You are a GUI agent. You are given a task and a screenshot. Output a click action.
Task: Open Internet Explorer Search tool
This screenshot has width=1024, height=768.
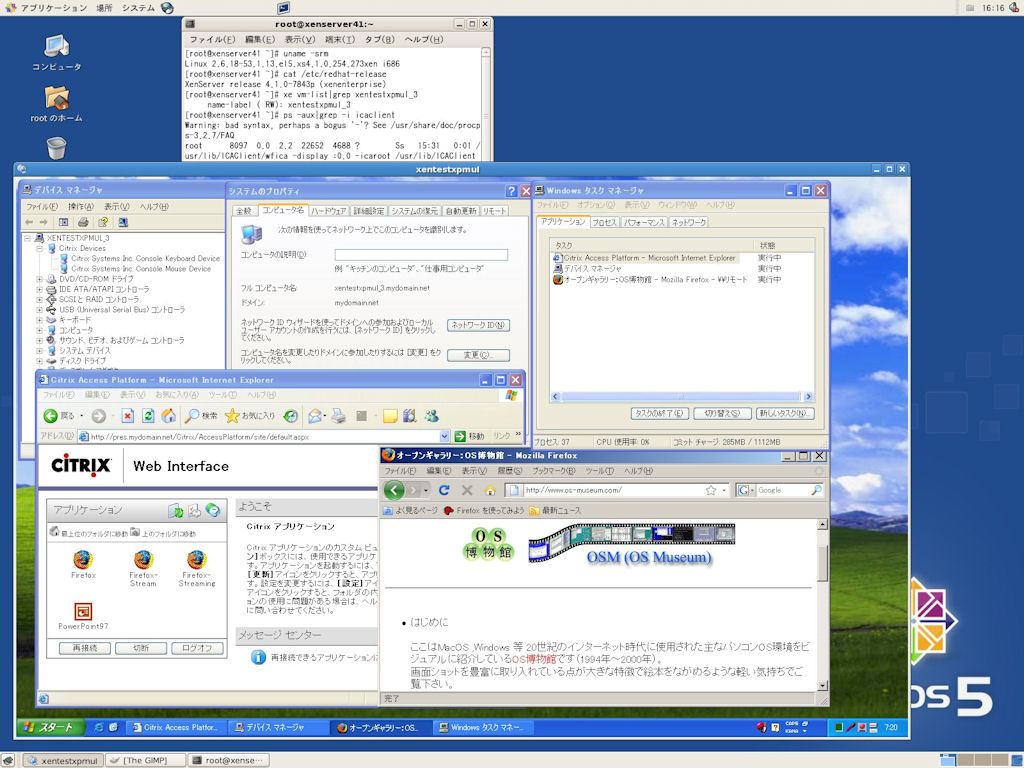201,416
